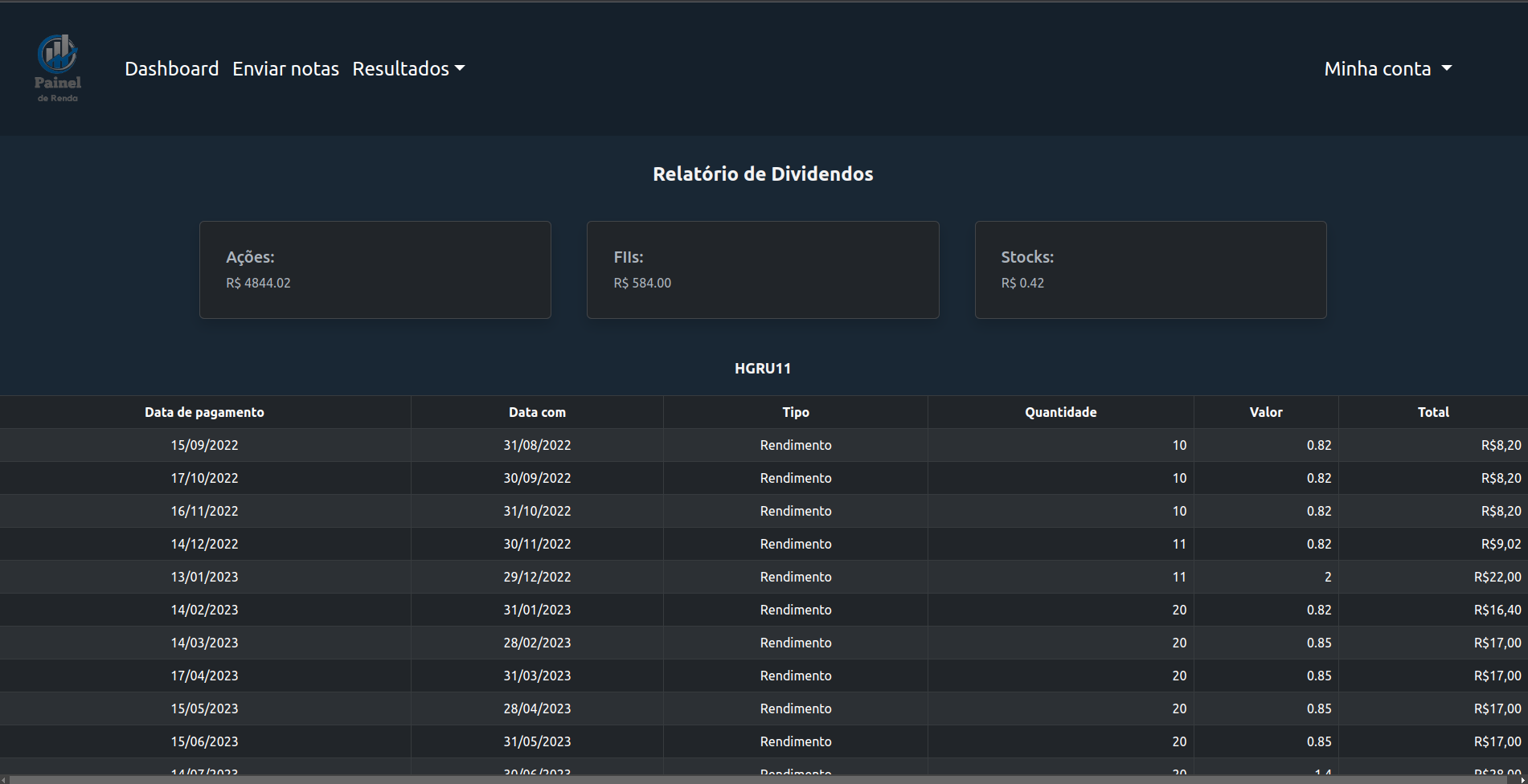Open the Minha conta dropdown
This screenshot has height=784, width=1528.
click(x=1387, y=68)
